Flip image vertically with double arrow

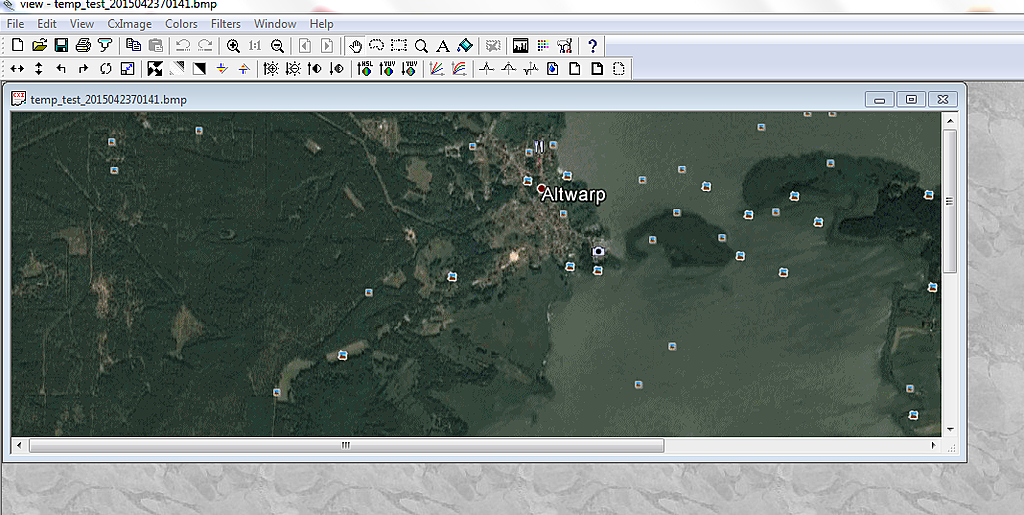click(39, 68)
